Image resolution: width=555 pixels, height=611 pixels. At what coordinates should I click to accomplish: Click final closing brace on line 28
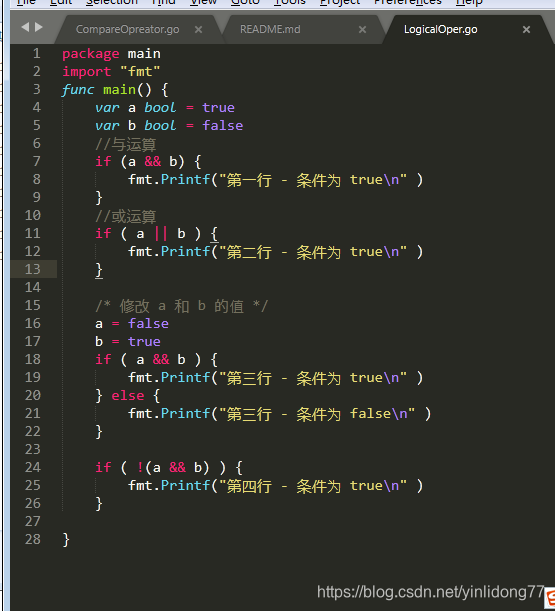[66, 540]
